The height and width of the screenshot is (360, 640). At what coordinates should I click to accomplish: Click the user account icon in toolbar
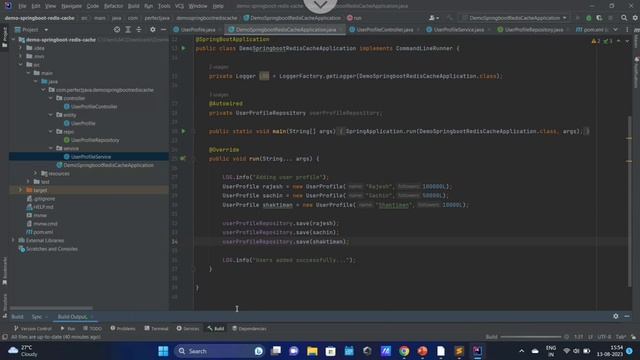tap(433, 18)
